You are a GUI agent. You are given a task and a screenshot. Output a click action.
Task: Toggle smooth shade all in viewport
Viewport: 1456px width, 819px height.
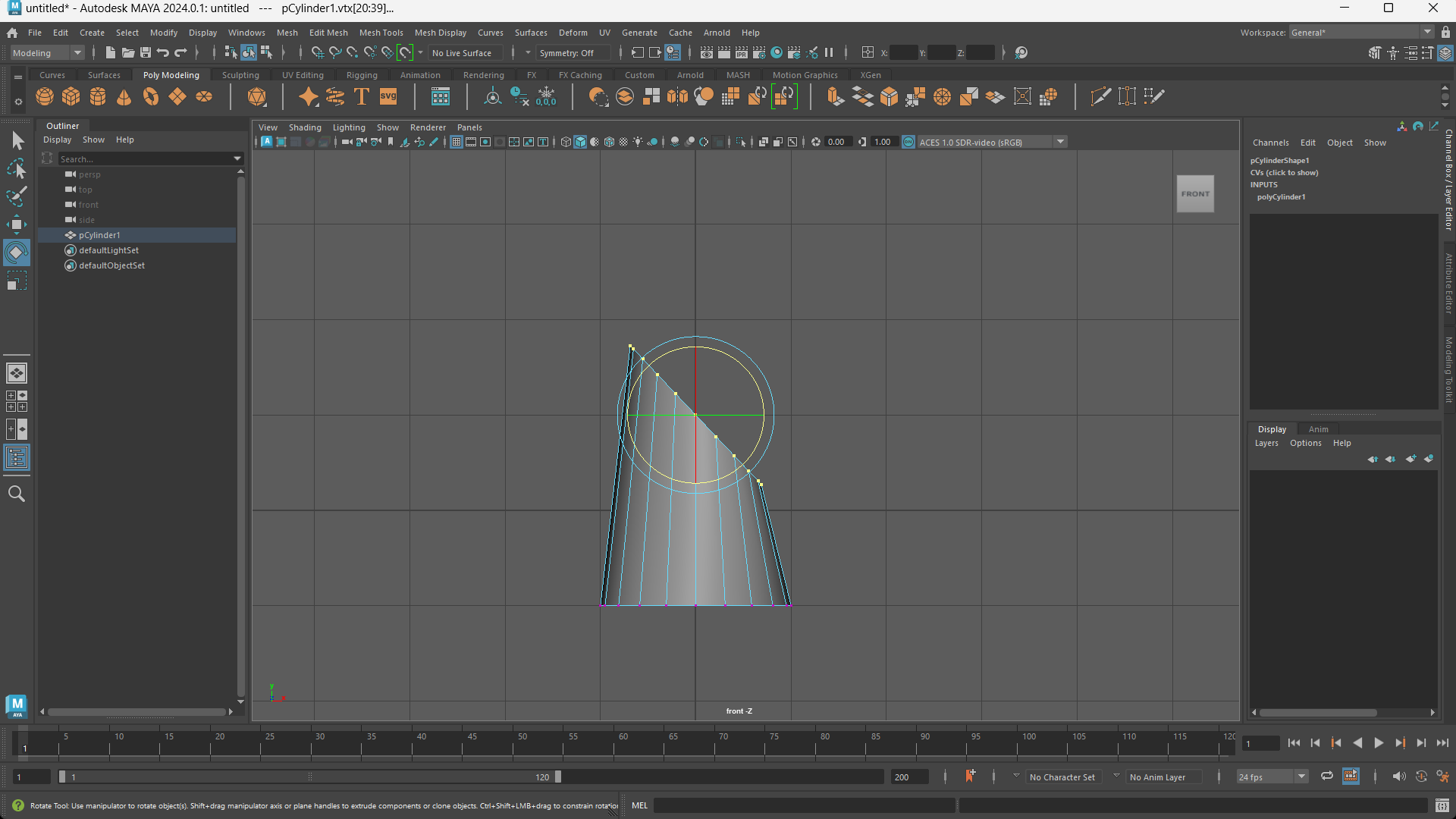tap(580, 143)
